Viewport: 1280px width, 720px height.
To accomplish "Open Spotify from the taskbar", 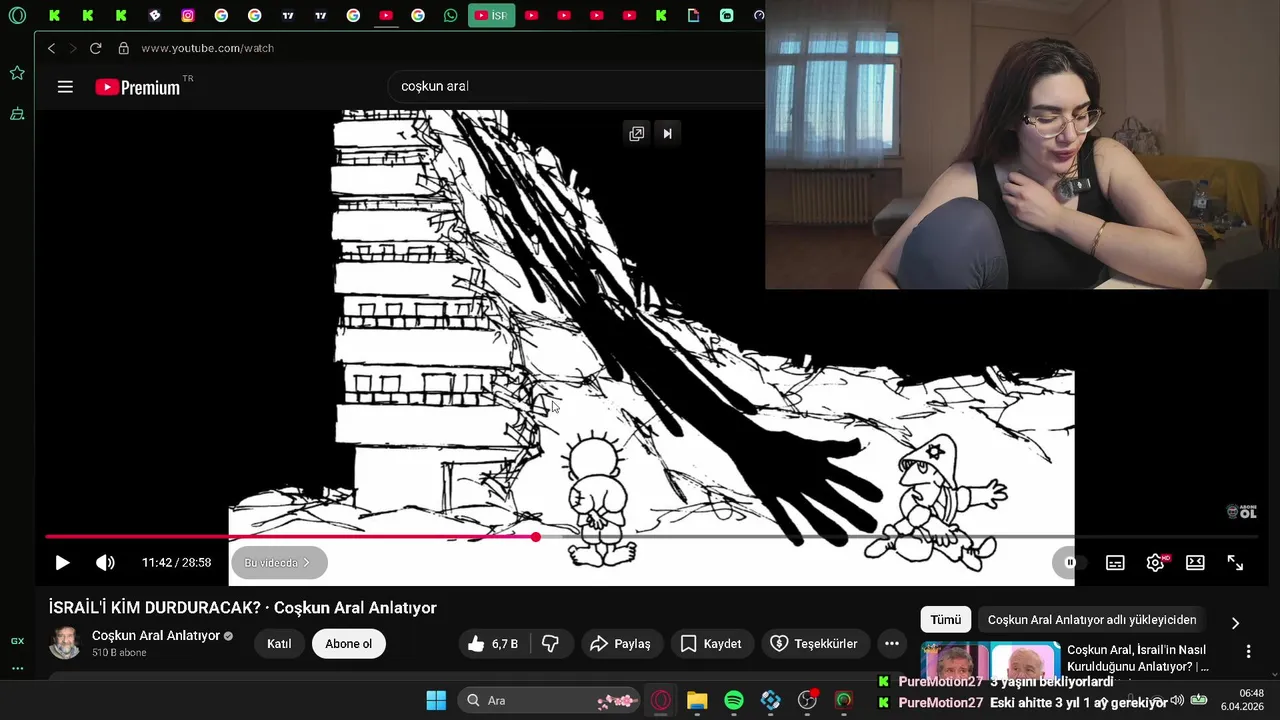I will click(734, 700).
